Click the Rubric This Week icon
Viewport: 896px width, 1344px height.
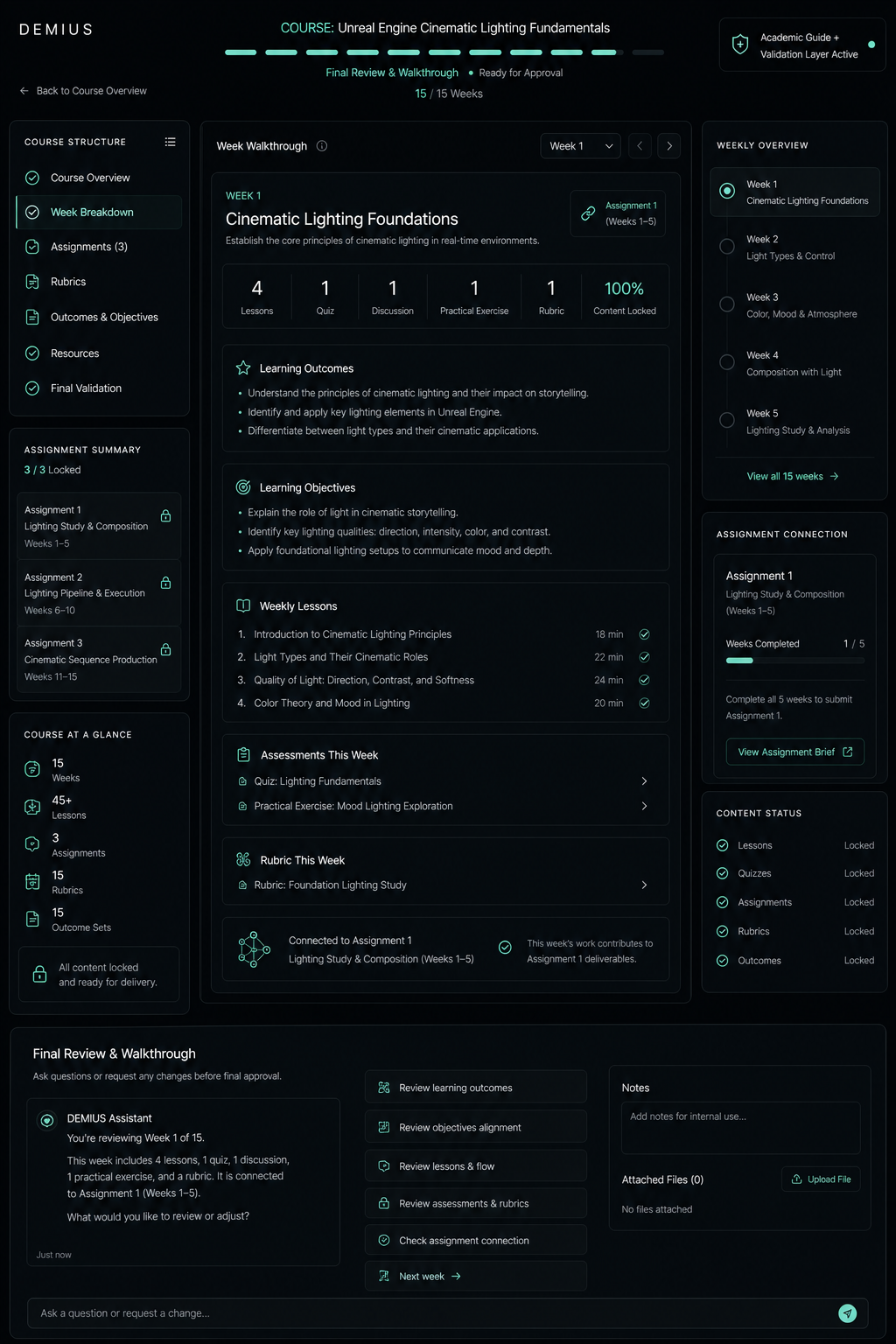243,860
